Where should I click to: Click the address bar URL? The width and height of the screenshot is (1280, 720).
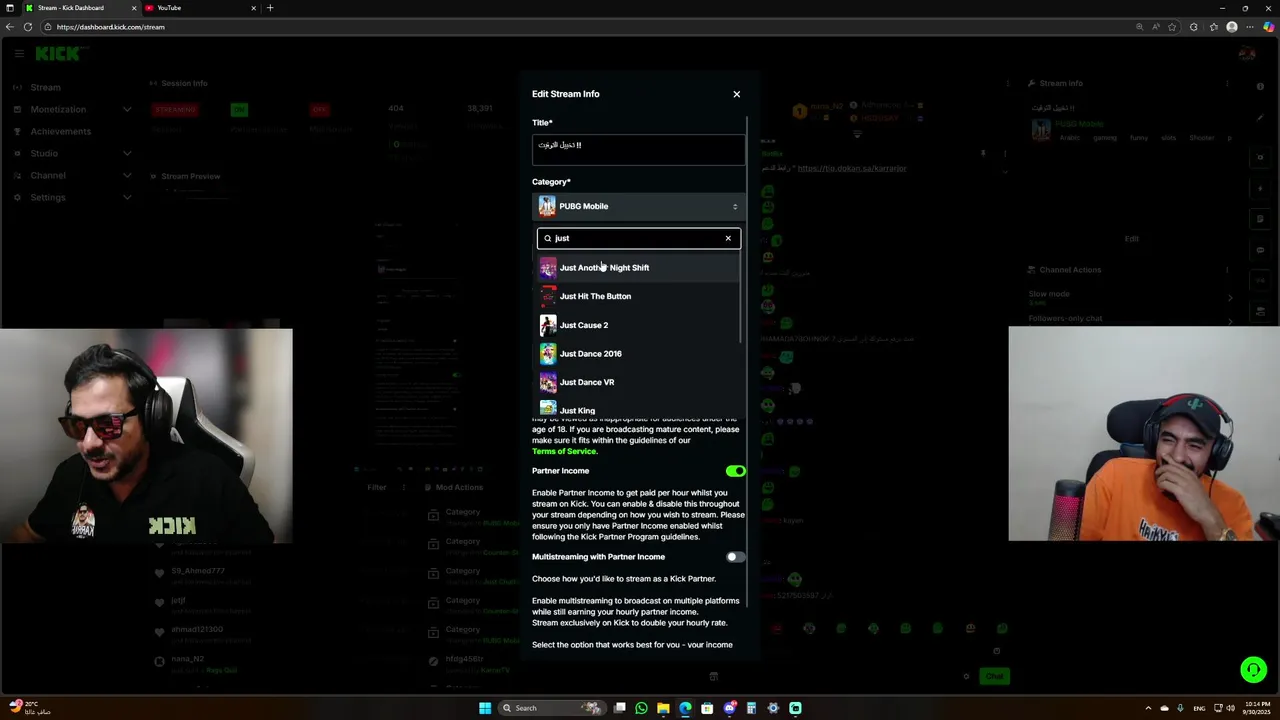pyautogui.click(x=111, y=27)
